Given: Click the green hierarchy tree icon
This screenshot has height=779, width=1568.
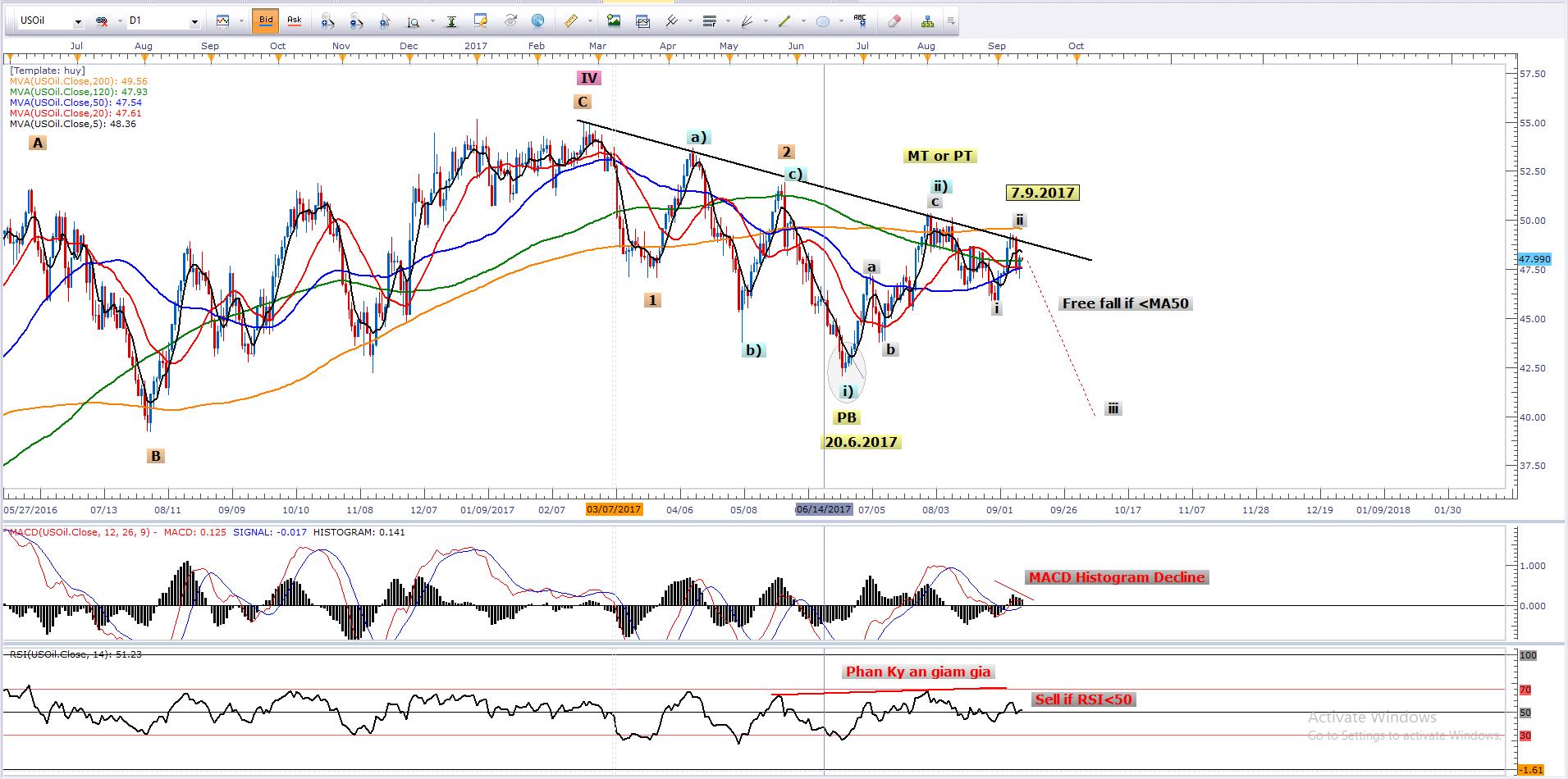Looking at the screenshot, I should 927,21.
